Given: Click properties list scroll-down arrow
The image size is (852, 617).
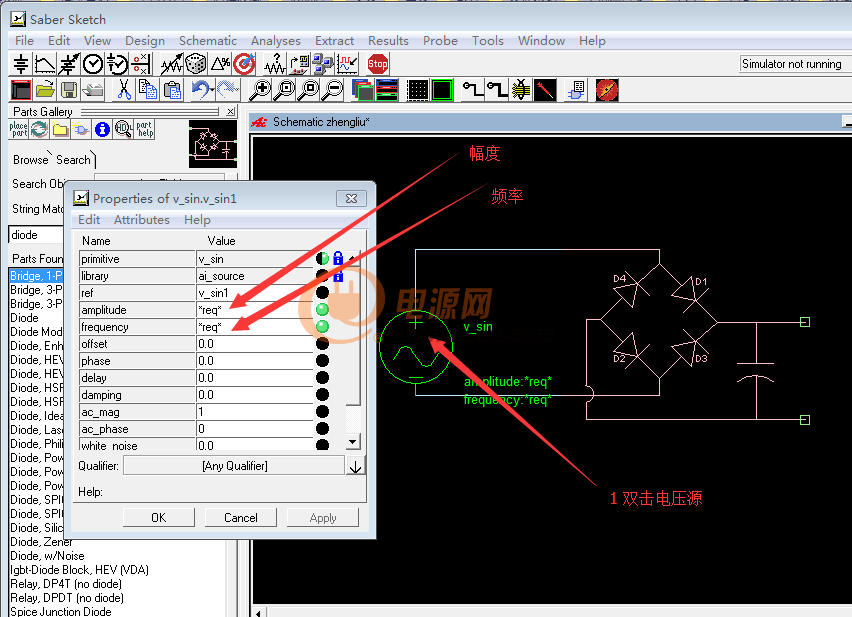Looking at the screenshot, I should pyautogui.click(x=353, y=442).
